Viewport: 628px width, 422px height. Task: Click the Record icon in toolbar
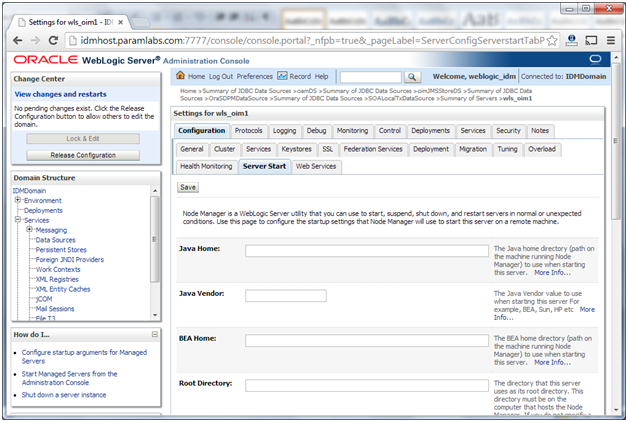click(282, 76)
